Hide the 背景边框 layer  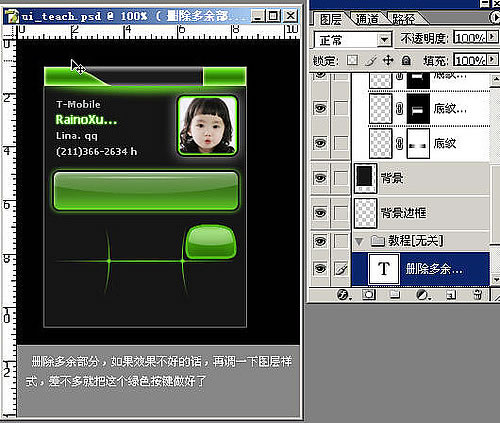click(x=320, y=212)
